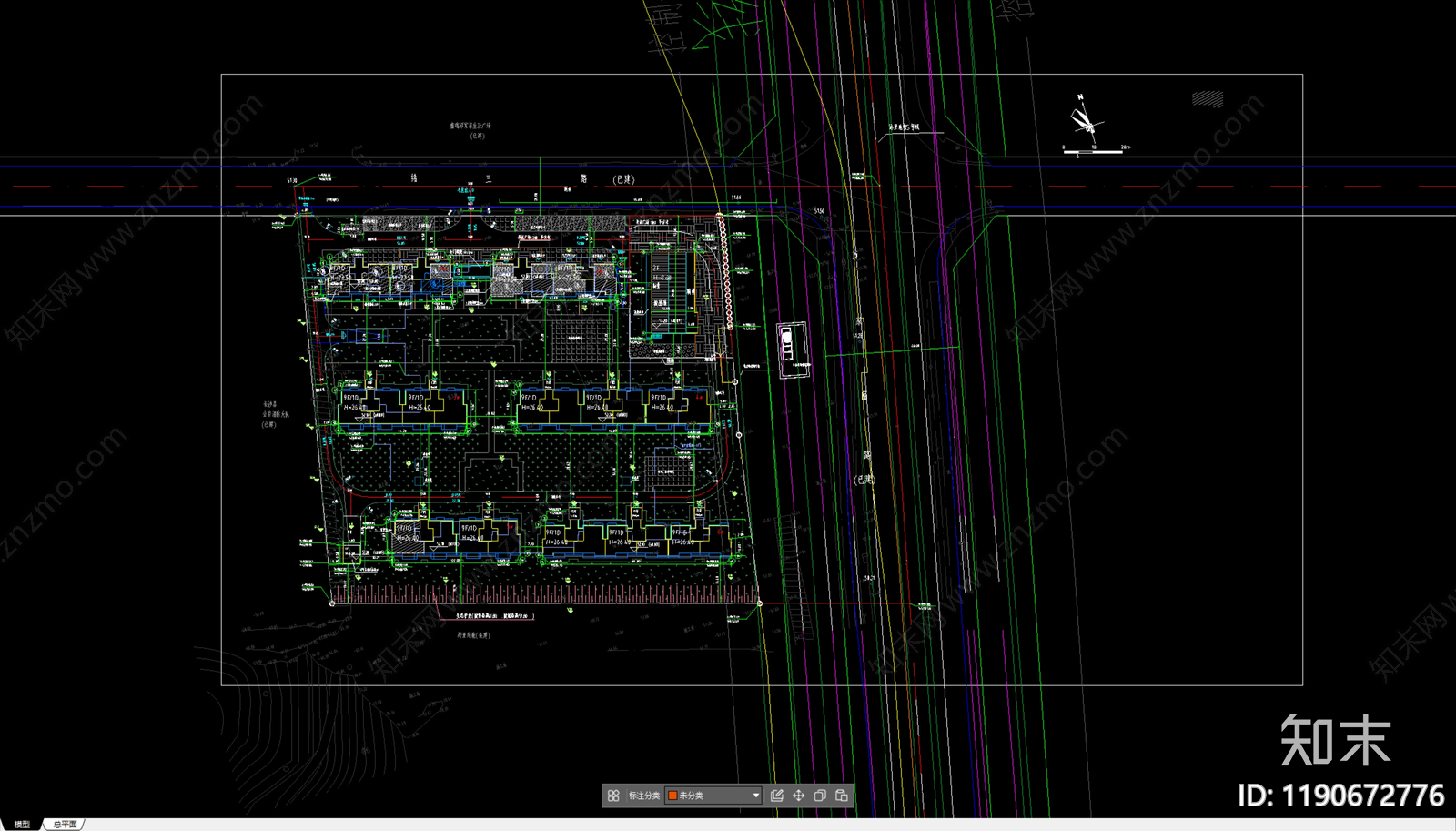Image resolution: width=1456 pixels, height=831 pixels.
Task: Click the copy icon with overlapping squares
Action: coord(820,796)
